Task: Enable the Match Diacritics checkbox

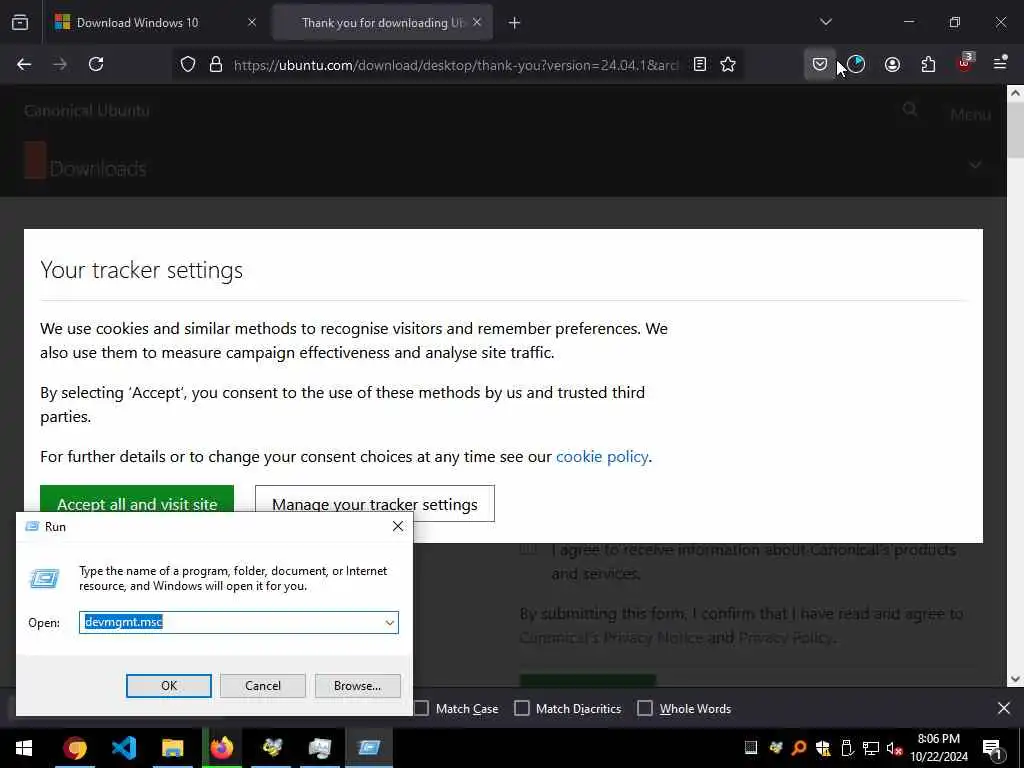Action: (522, 709)
